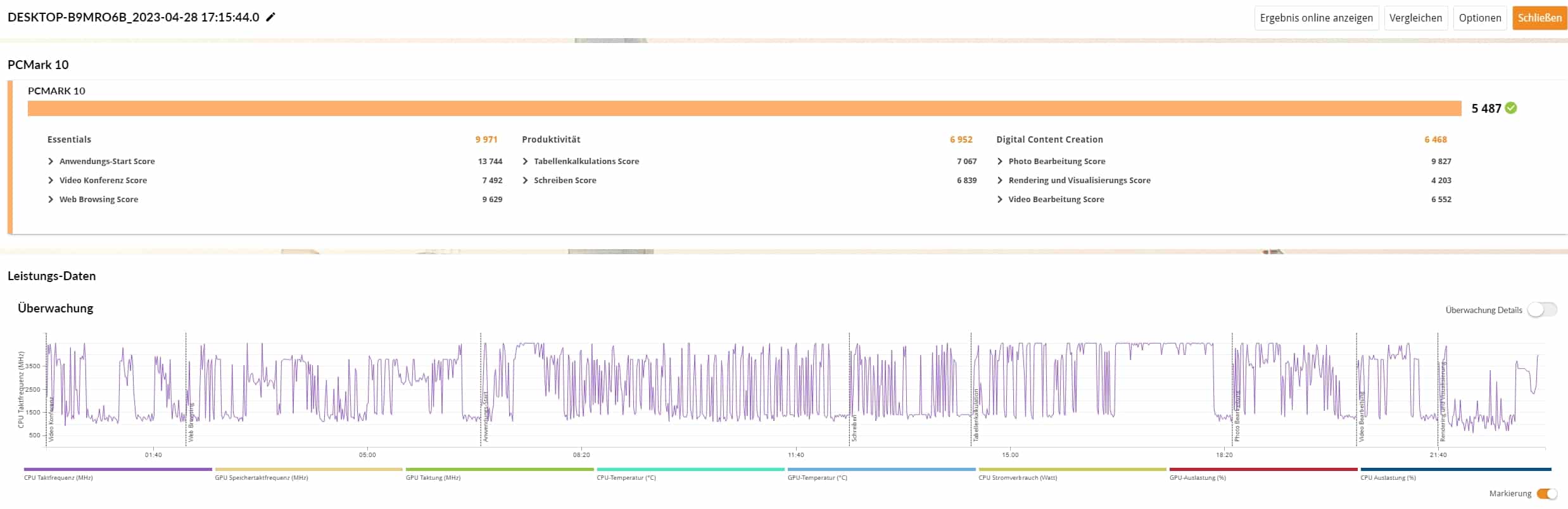The width and height of the screenshot is (1568, 509).
Task: Disable the Markierung toggle
Action: (x=1546, y=494)
